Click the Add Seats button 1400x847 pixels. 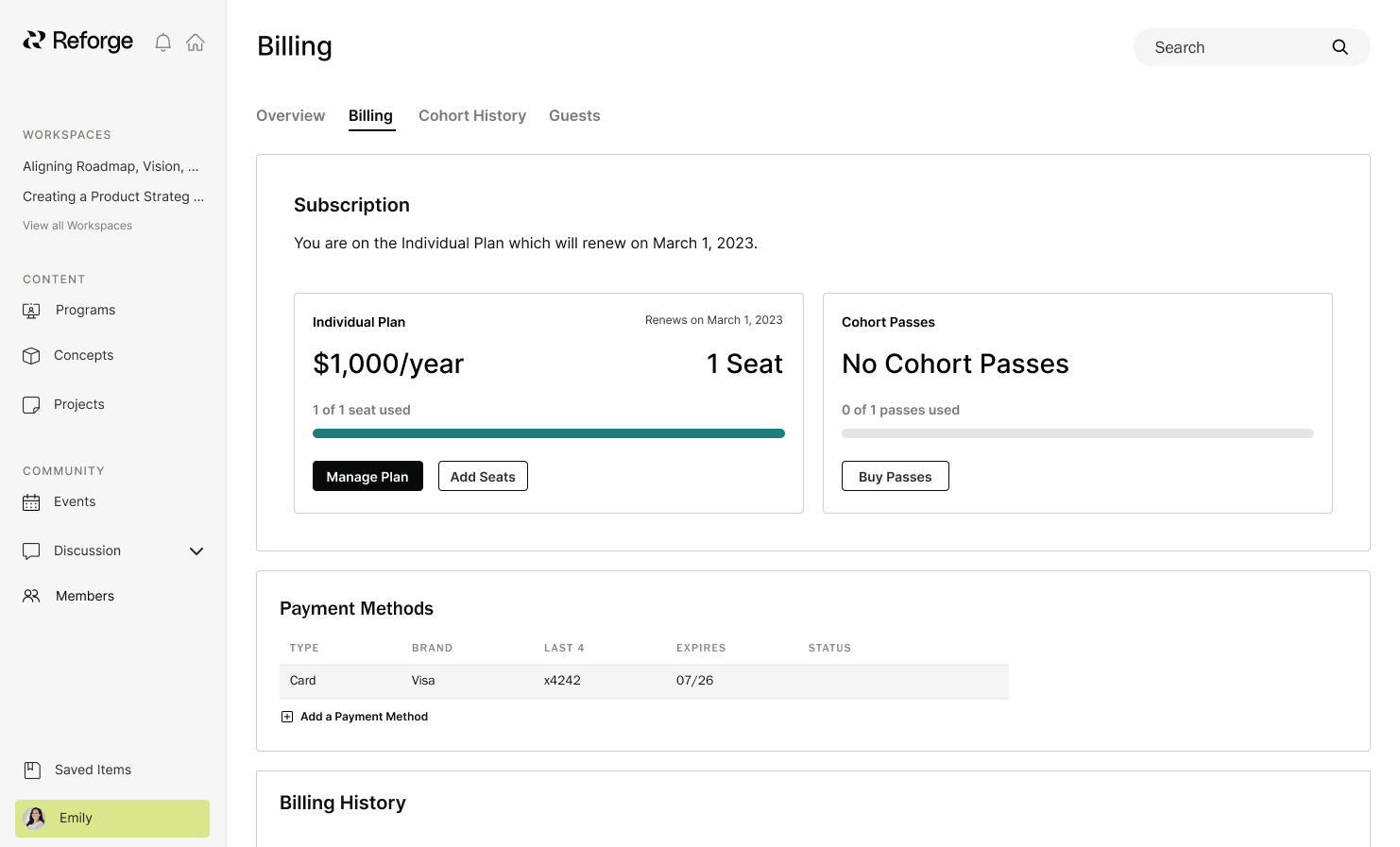pyautogui.click(x=483, y=476)
